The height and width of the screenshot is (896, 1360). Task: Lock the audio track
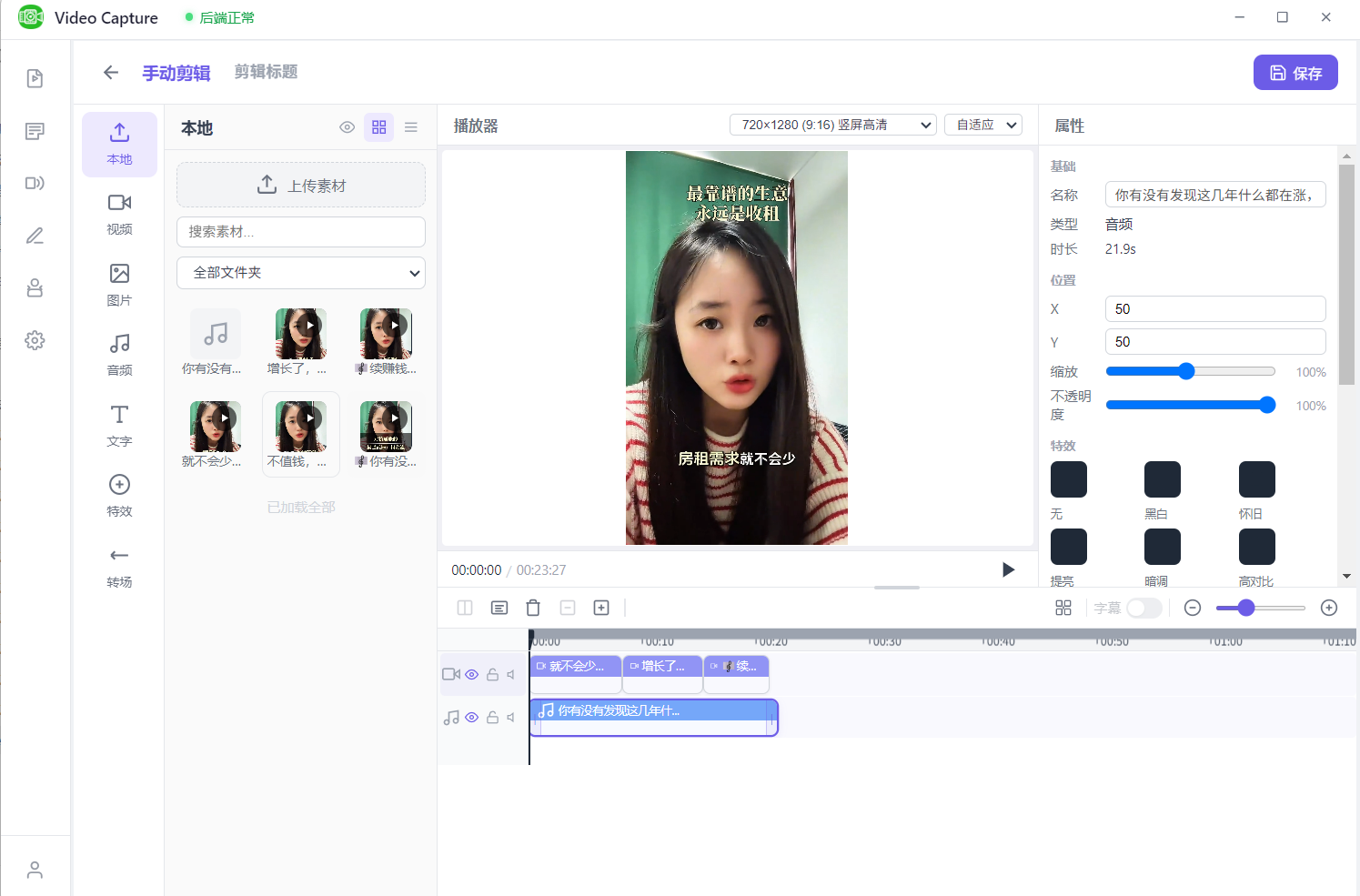pos(492,717)
